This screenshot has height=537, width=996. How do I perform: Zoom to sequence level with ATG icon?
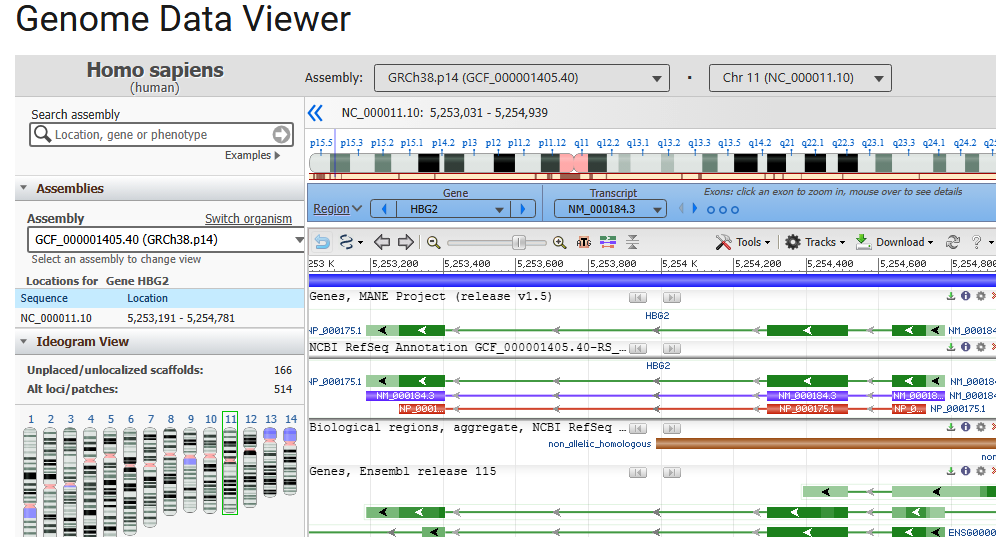coord(584,242)
